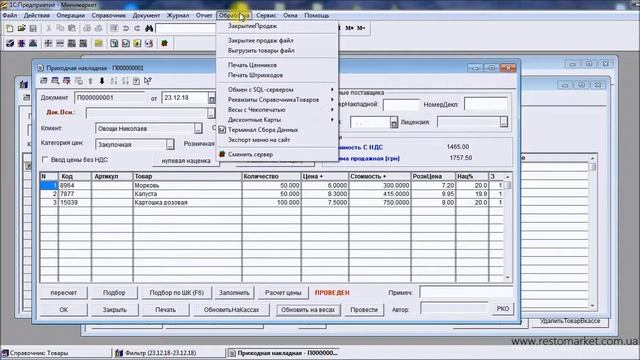Open file using the folder icon
The width and height of the screenshot is (640, 360).
tap(21, 28)
